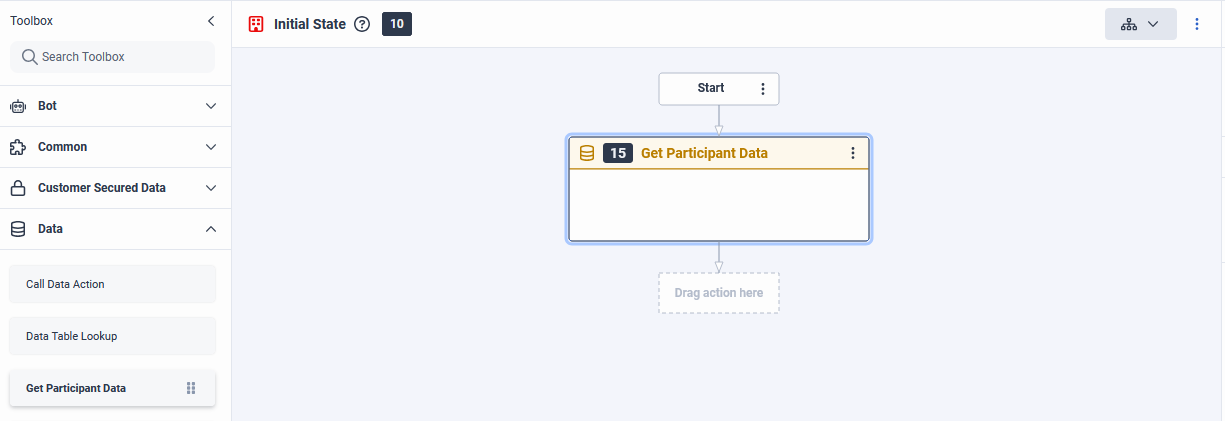Select Call Data Action in Toolbox

[112, 284]
